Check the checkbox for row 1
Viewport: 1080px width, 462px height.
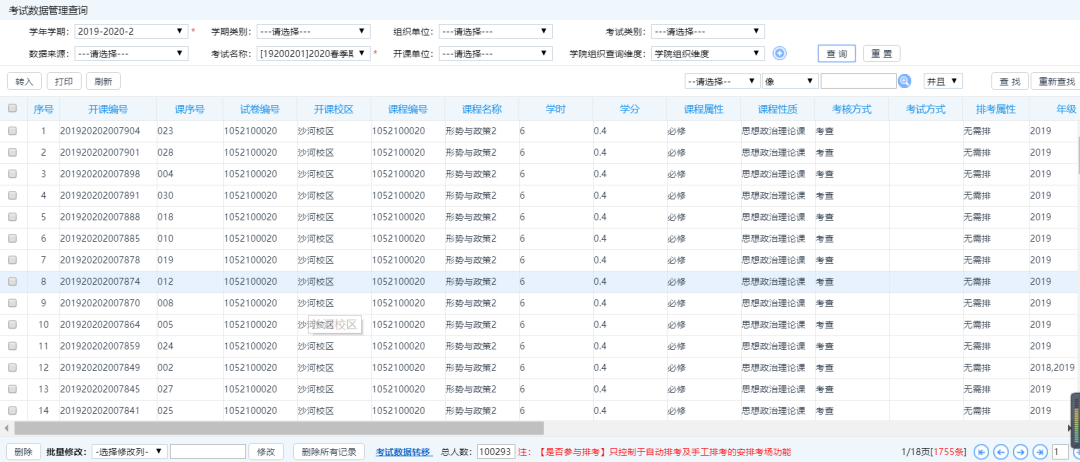pos(12,131)
